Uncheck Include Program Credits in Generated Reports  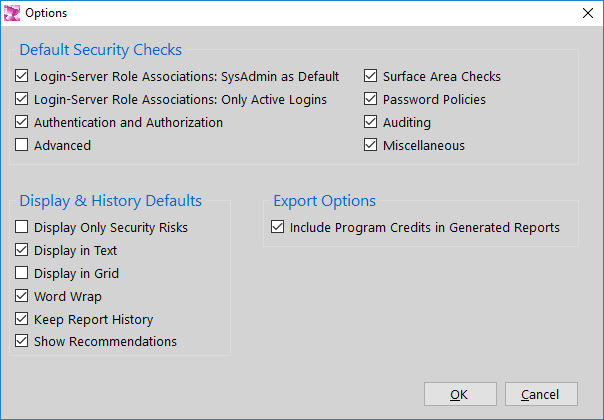(277, 227)
